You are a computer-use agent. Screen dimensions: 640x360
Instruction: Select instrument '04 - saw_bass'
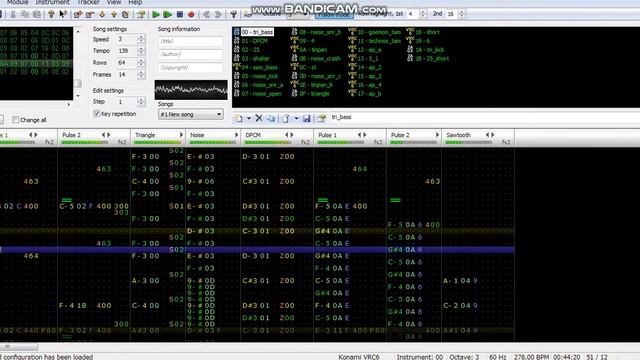259,67
